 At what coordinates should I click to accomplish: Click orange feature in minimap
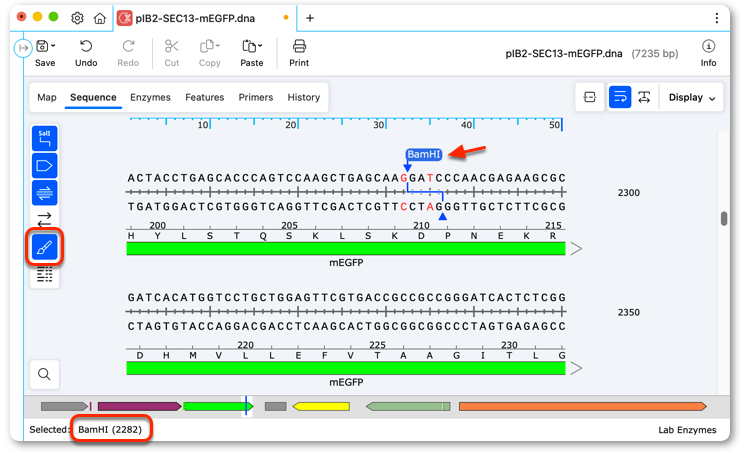coord(582,406)
